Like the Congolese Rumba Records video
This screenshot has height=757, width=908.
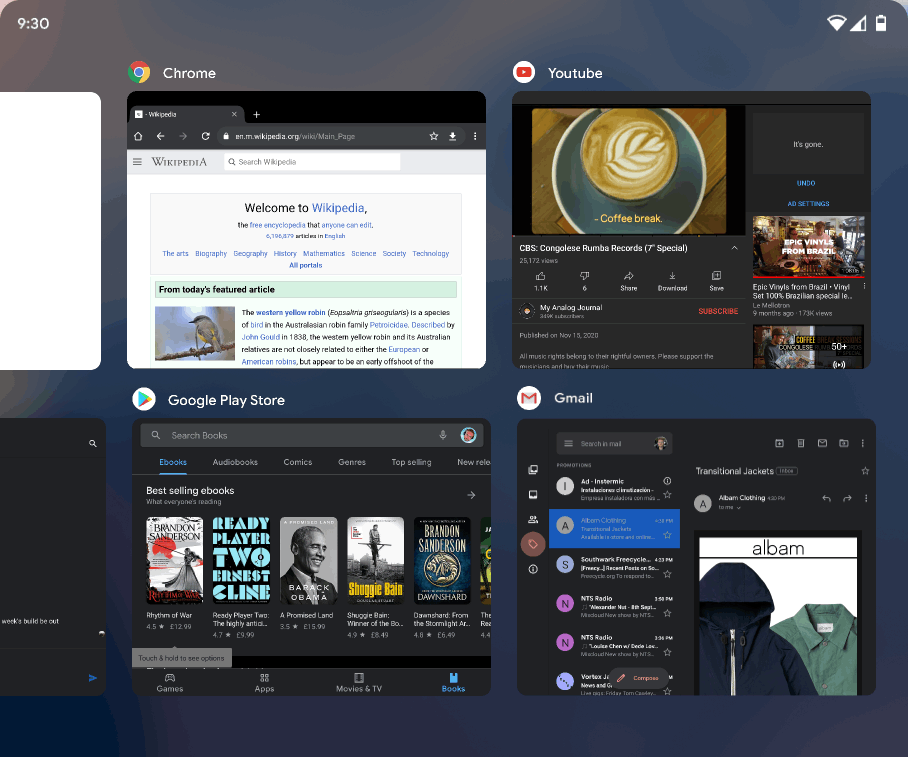coord(541,280)
